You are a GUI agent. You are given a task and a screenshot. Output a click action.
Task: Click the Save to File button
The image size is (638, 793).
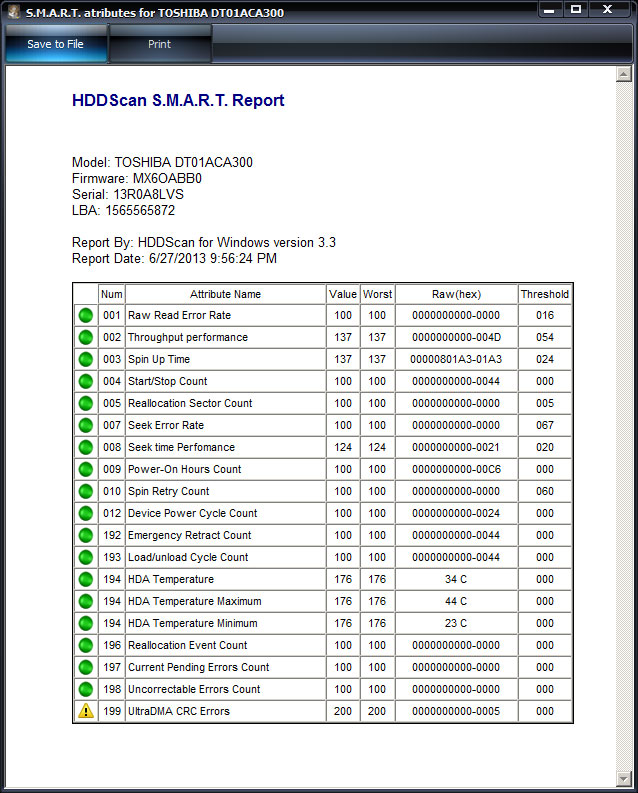(x=56, y=44)
